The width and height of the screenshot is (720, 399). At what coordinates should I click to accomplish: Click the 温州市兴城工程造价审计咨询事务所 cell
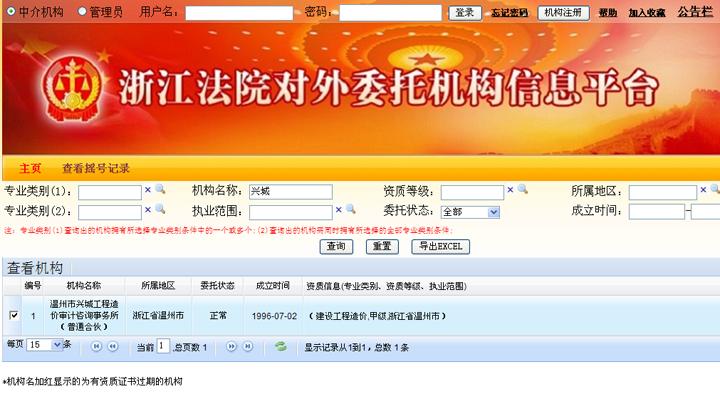tap(84, 315)
